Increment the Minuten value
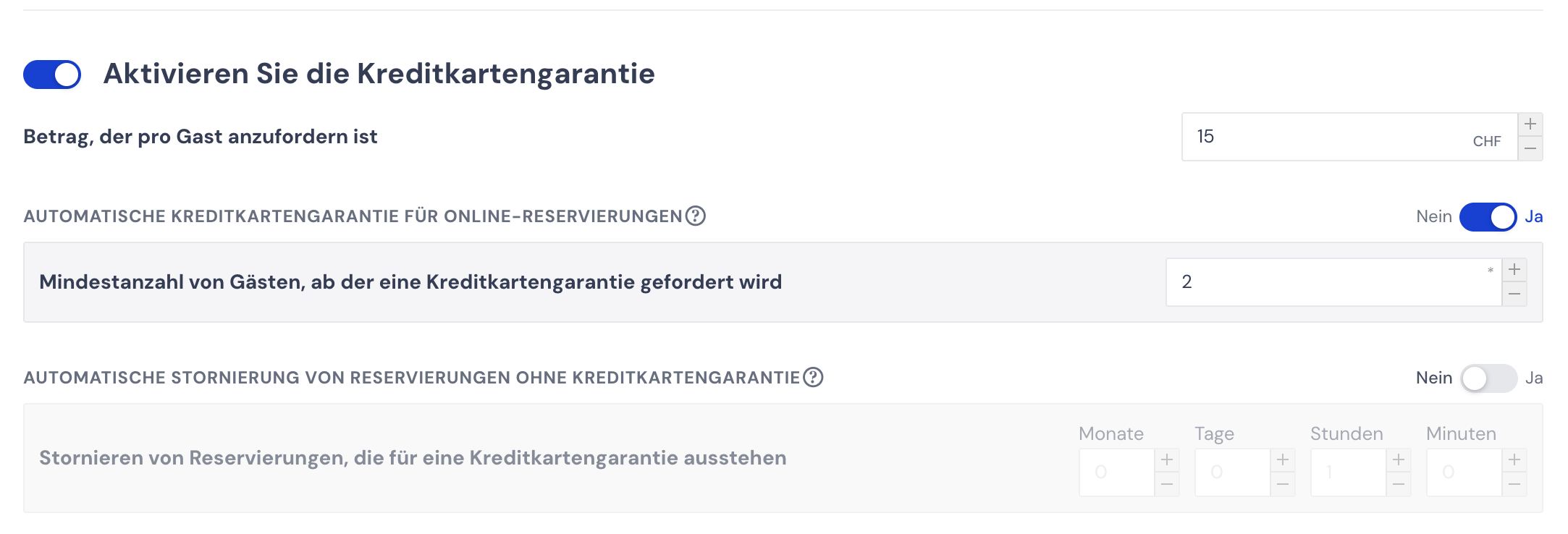Screen dimensions: 1568x534 [1514, 460]
